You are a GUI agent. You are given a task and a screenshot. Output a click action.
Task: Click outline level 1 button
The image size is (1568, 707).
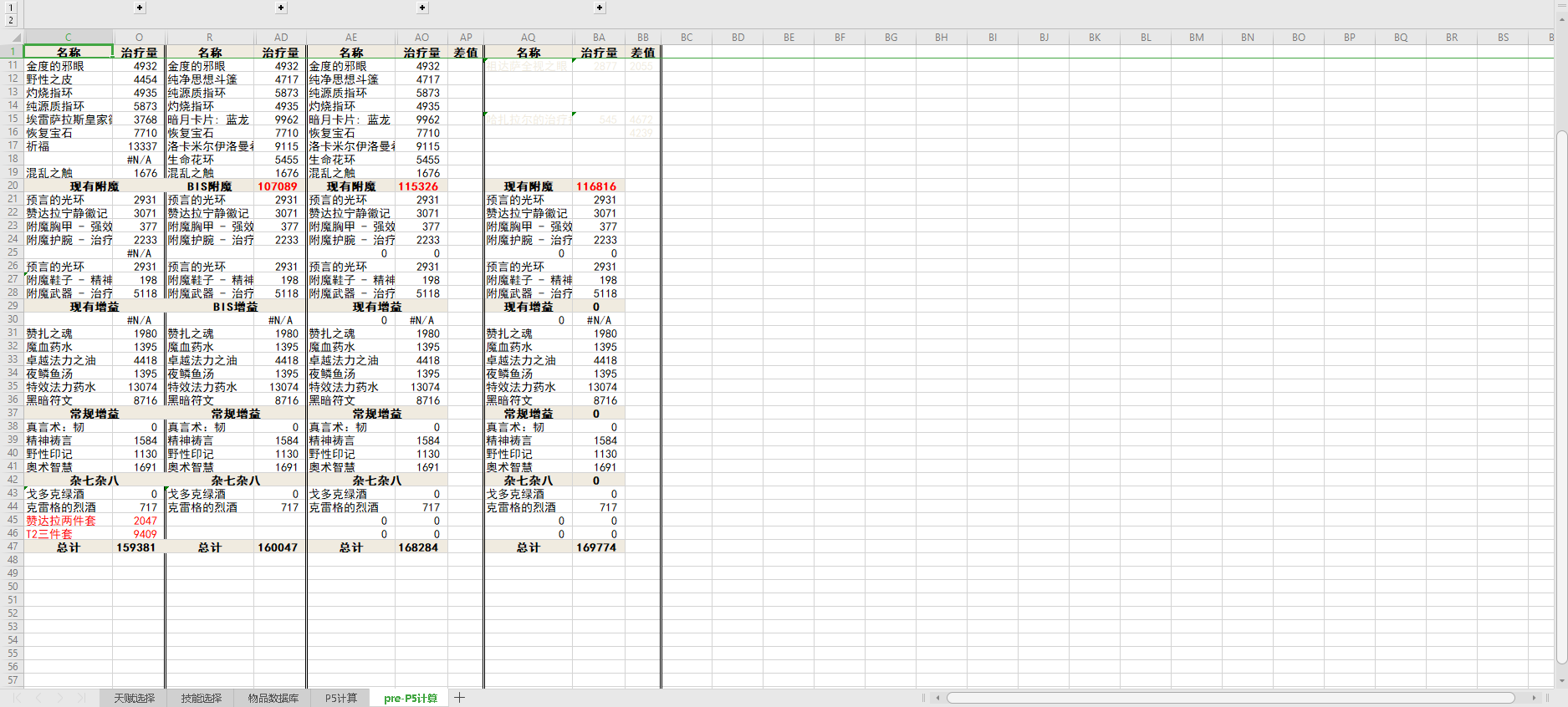tap(11, 8)
